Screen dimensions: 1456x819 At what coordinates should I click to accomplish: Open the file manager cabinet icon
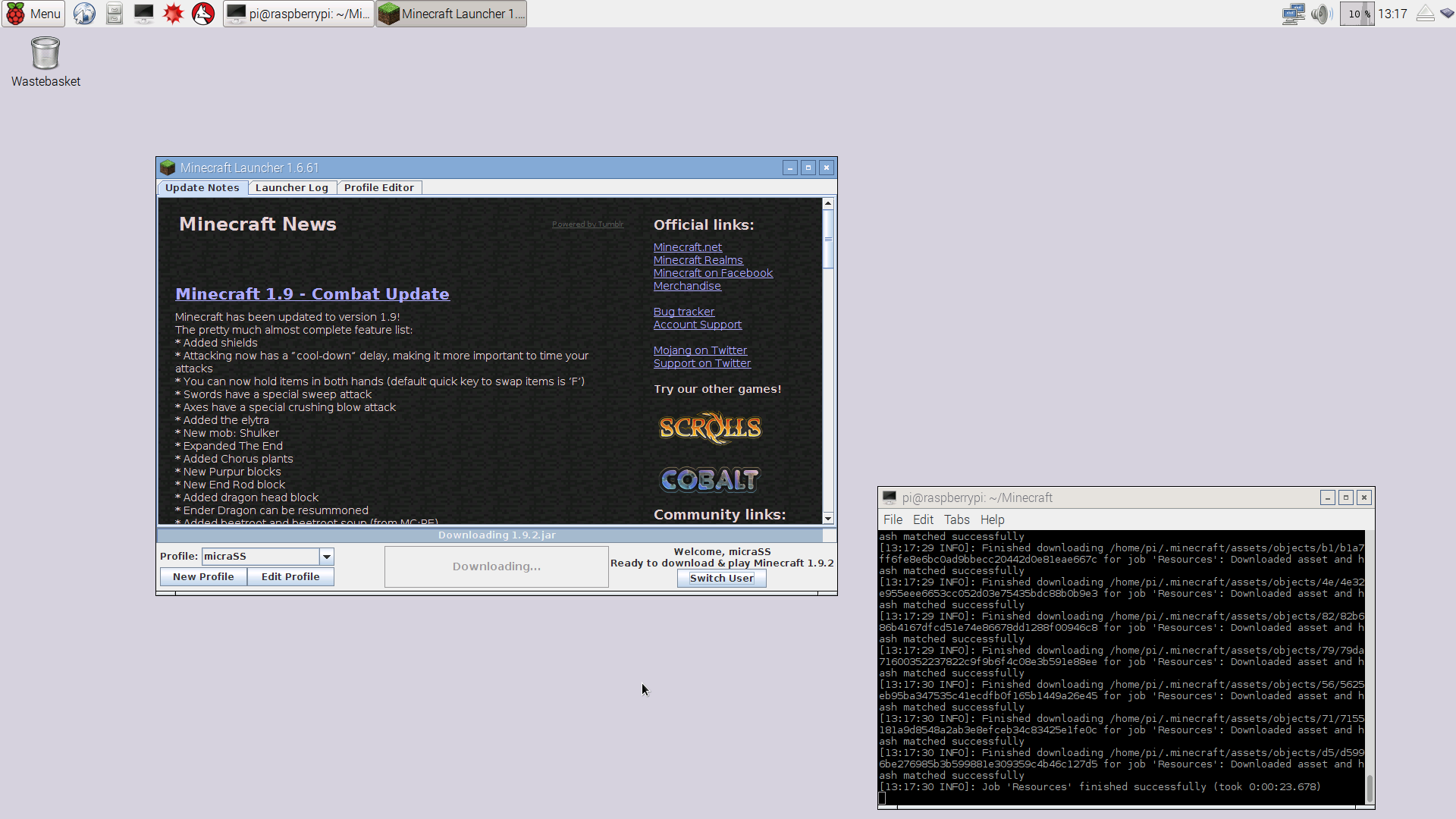pos(114,14)
